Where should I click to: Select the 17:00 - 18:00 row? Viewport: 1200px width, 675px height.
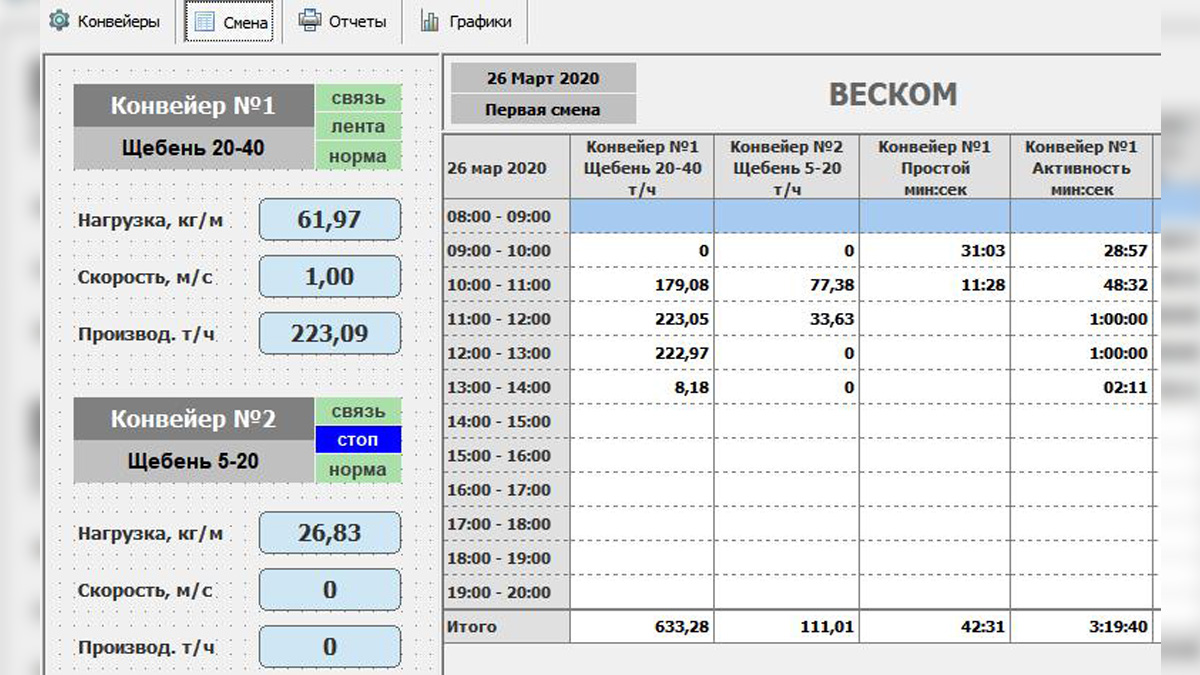800,523
